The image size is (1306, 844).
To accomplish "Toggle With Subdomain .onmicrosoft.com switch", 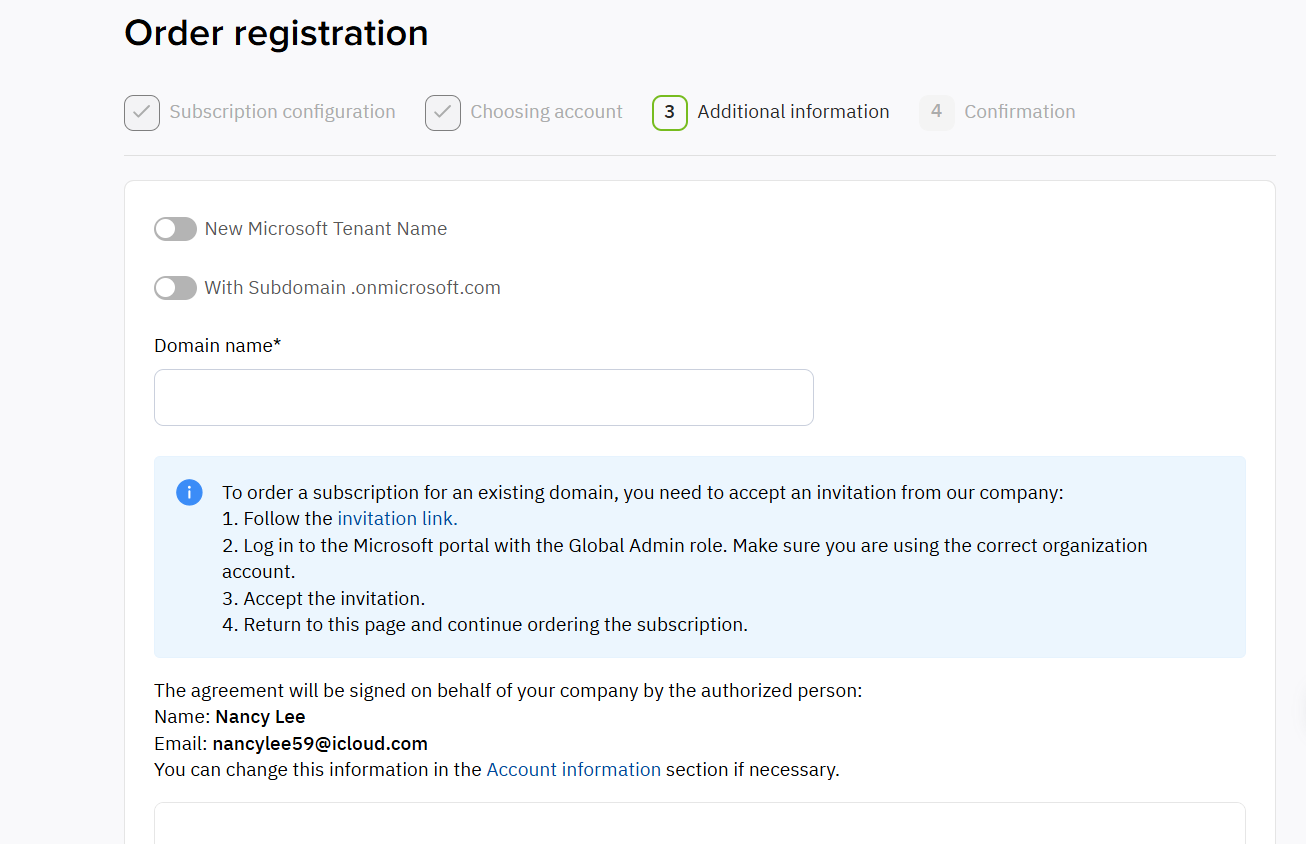I will pyautogui.click(x=175, y=288).
